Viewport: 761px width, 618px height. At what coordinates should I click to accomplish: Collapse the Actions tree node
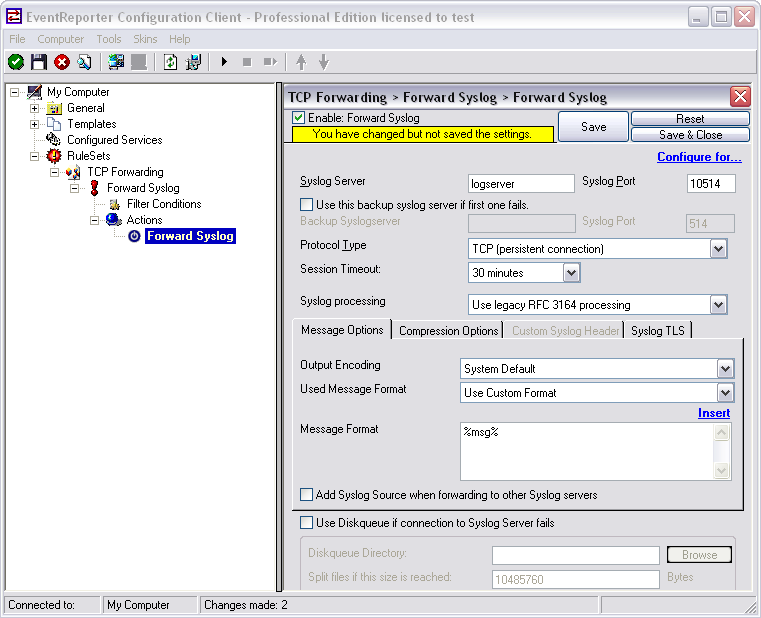94,220
